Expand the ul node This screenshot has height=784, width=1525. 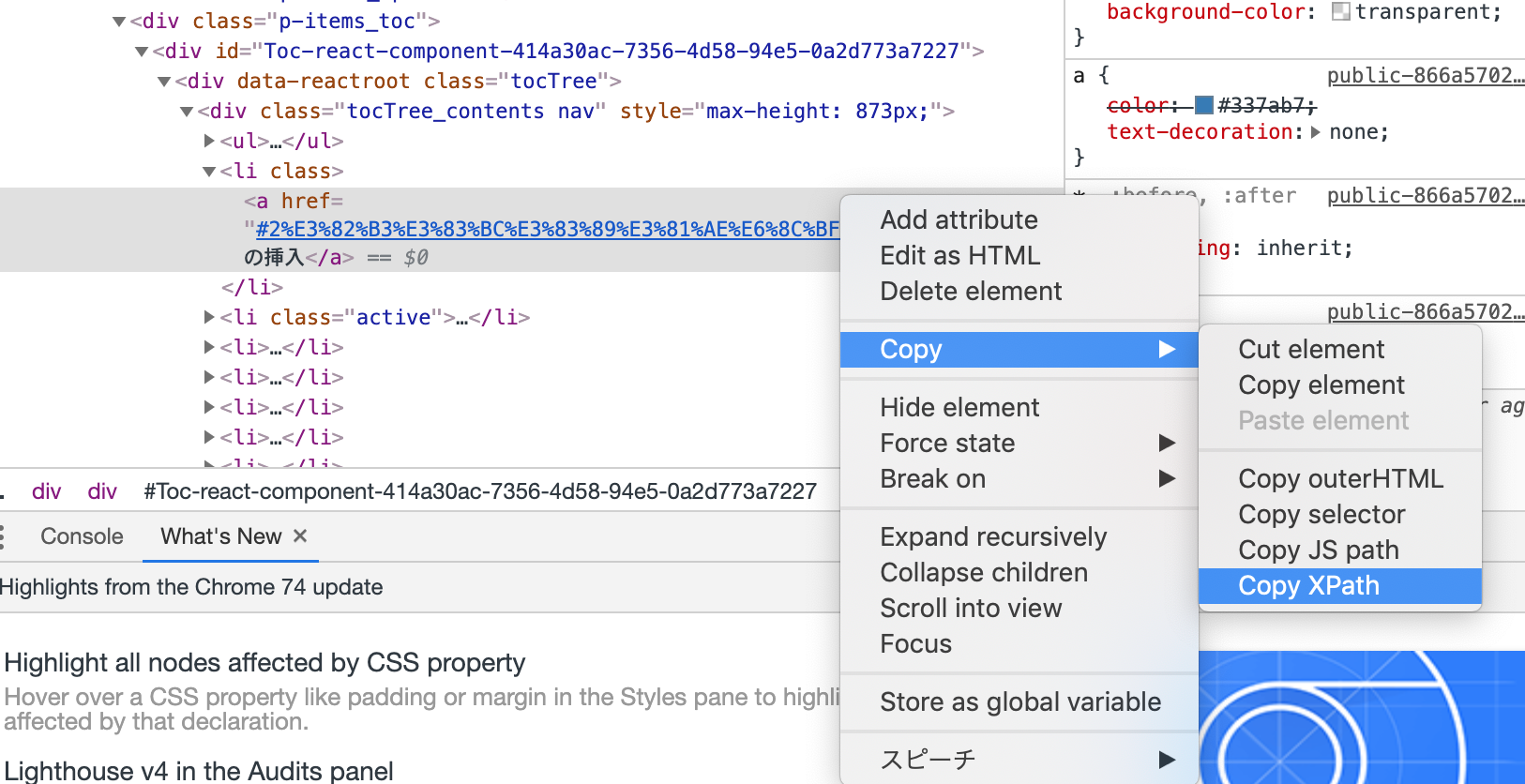pyautogui.click(x=209, y=141)
